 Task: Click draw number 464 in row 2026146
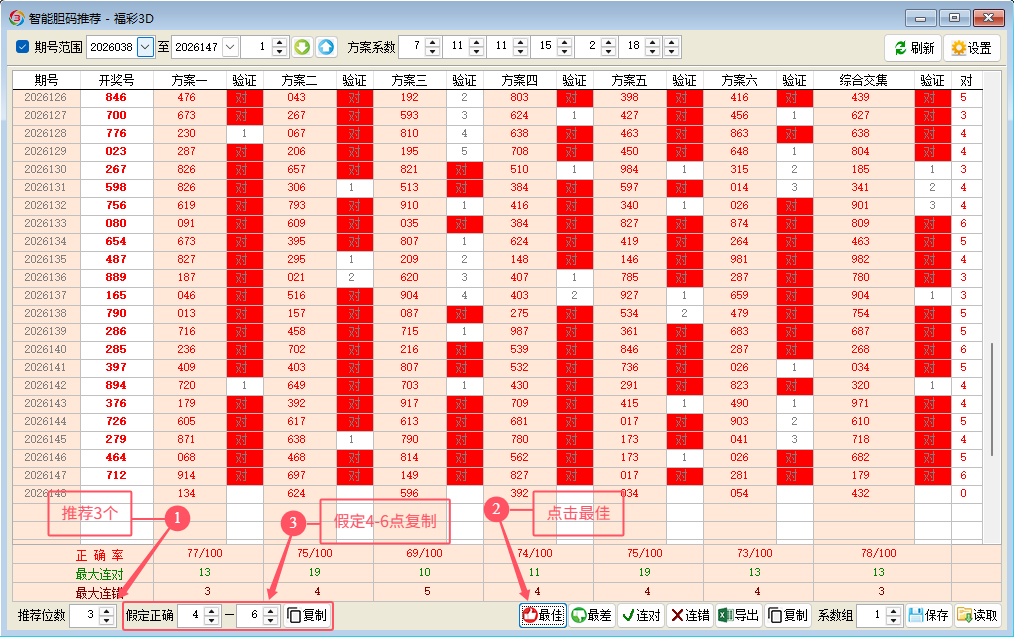[x=116, y=457]
